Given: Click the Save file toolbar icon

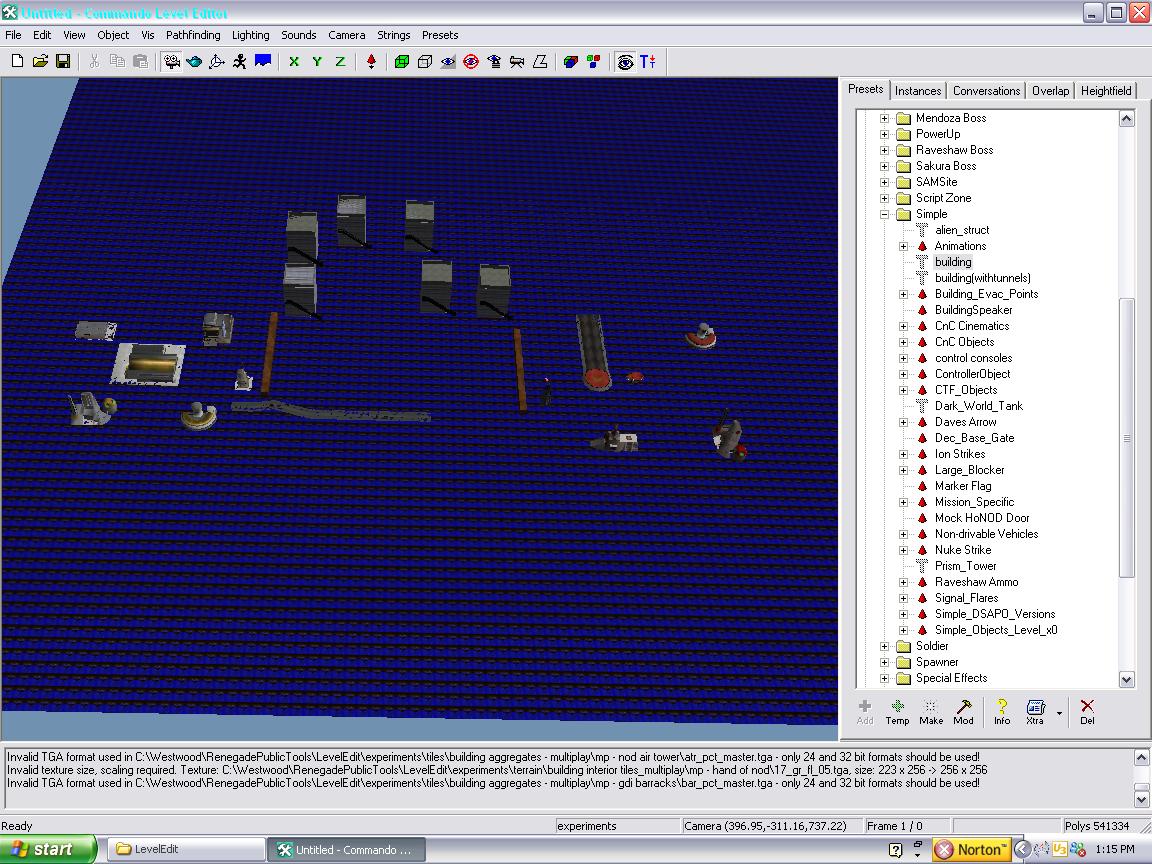Looking at the screenshot, I should coord(62,61).
